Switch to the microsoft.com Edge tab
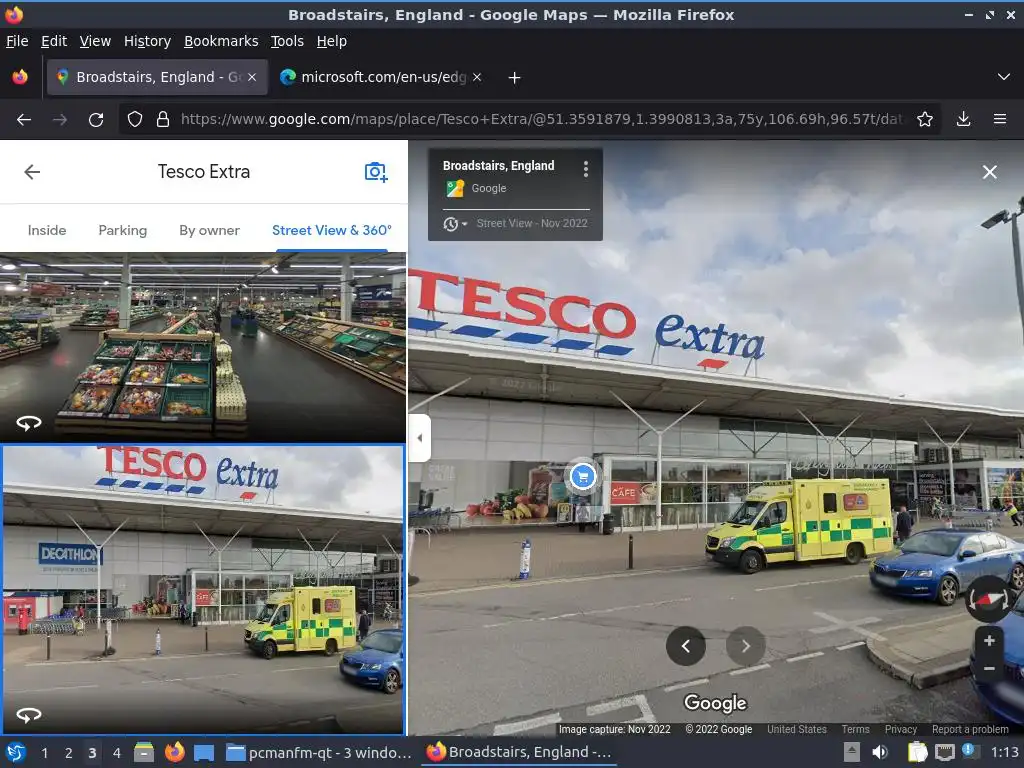This screenshot has height=768, width=1024. (382, 77)
